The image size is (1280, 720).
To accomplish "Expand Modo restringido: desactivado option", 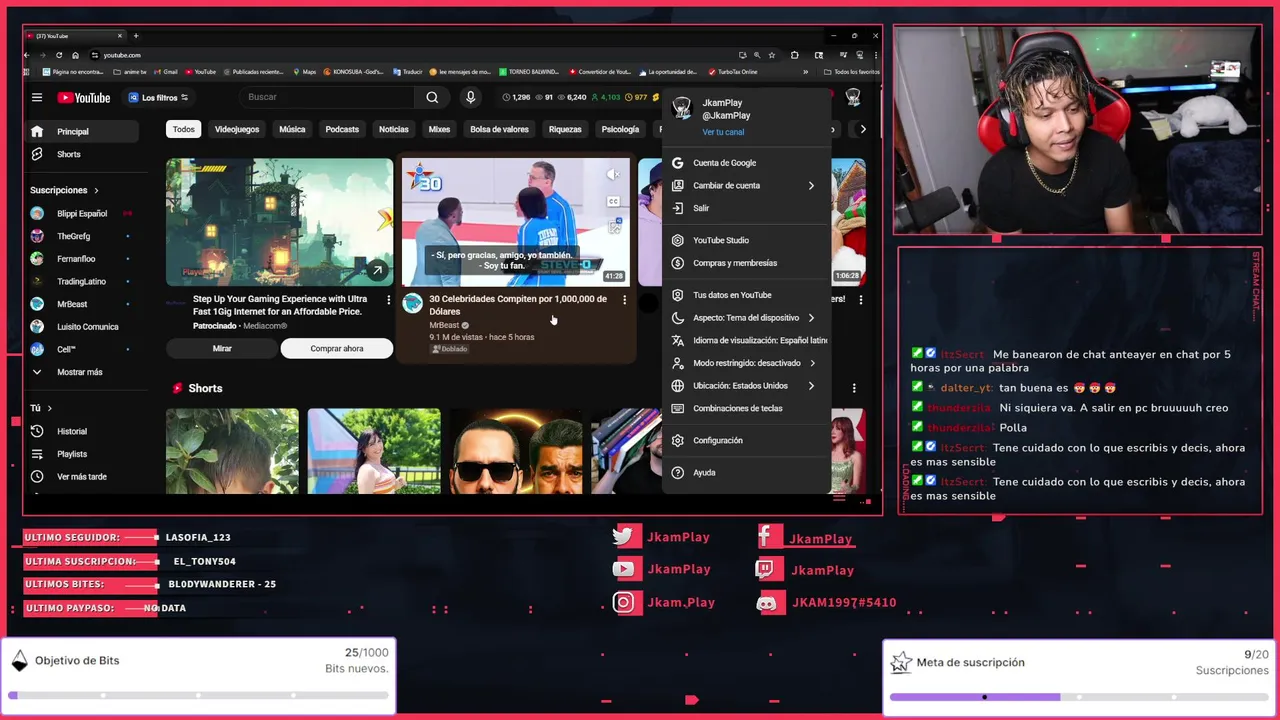I will [746, 363].
